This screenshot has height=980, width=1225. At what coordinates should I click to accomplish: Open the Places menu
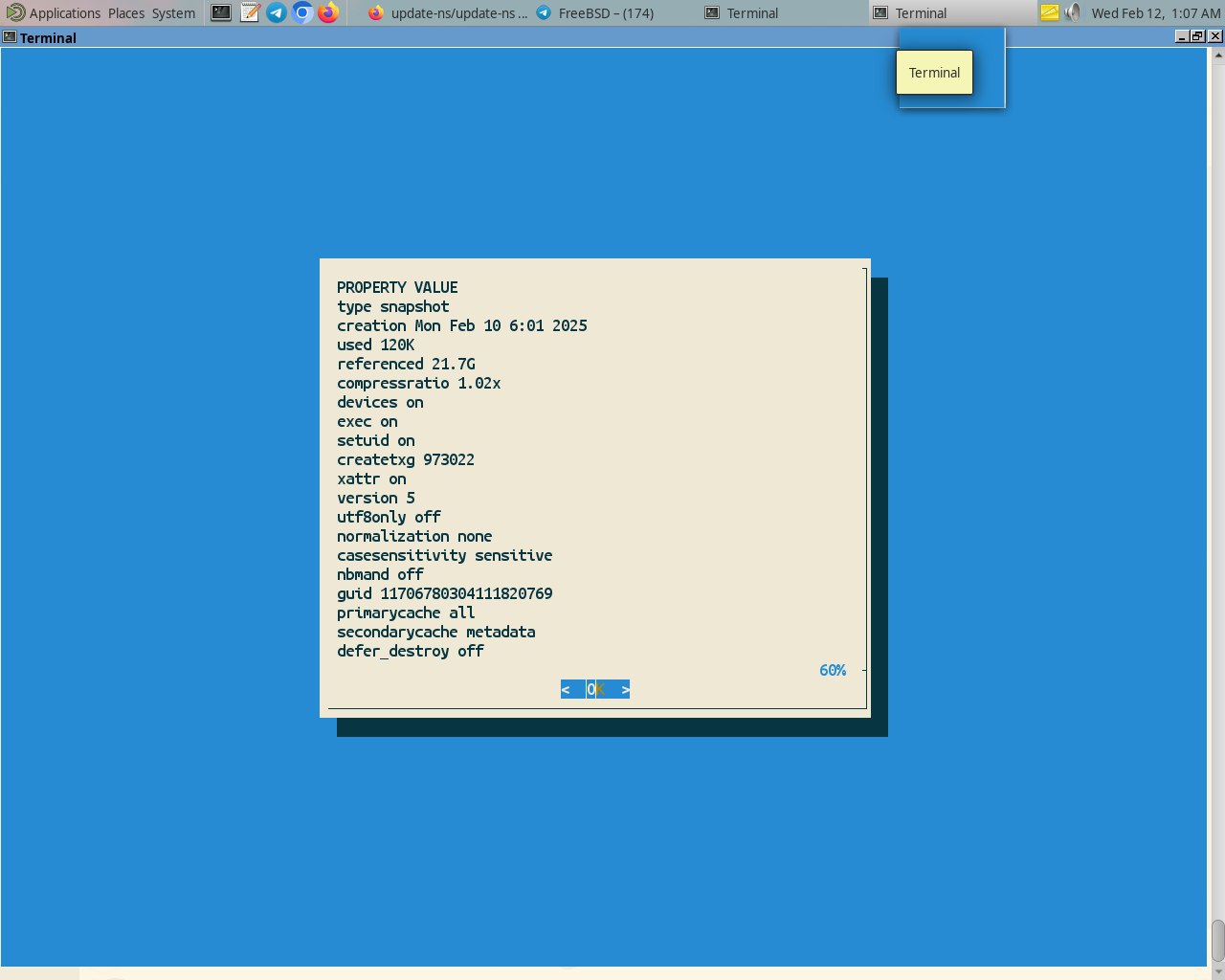pyautogui.click(x=126, y=13)
